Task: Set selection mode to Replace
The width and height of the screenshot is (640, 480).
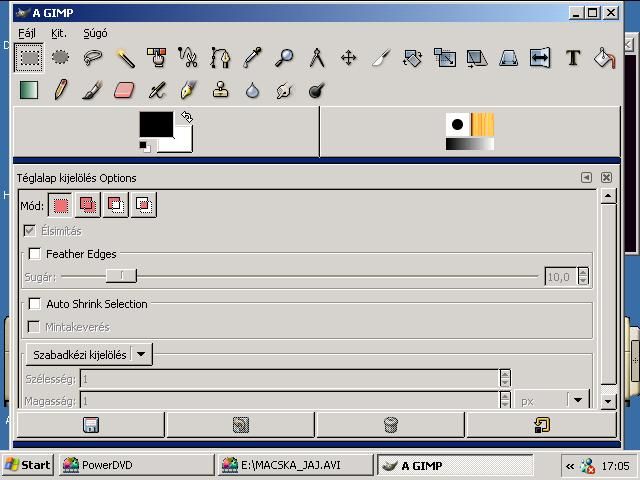Action: pyautogui.click(x=60, y=205)
